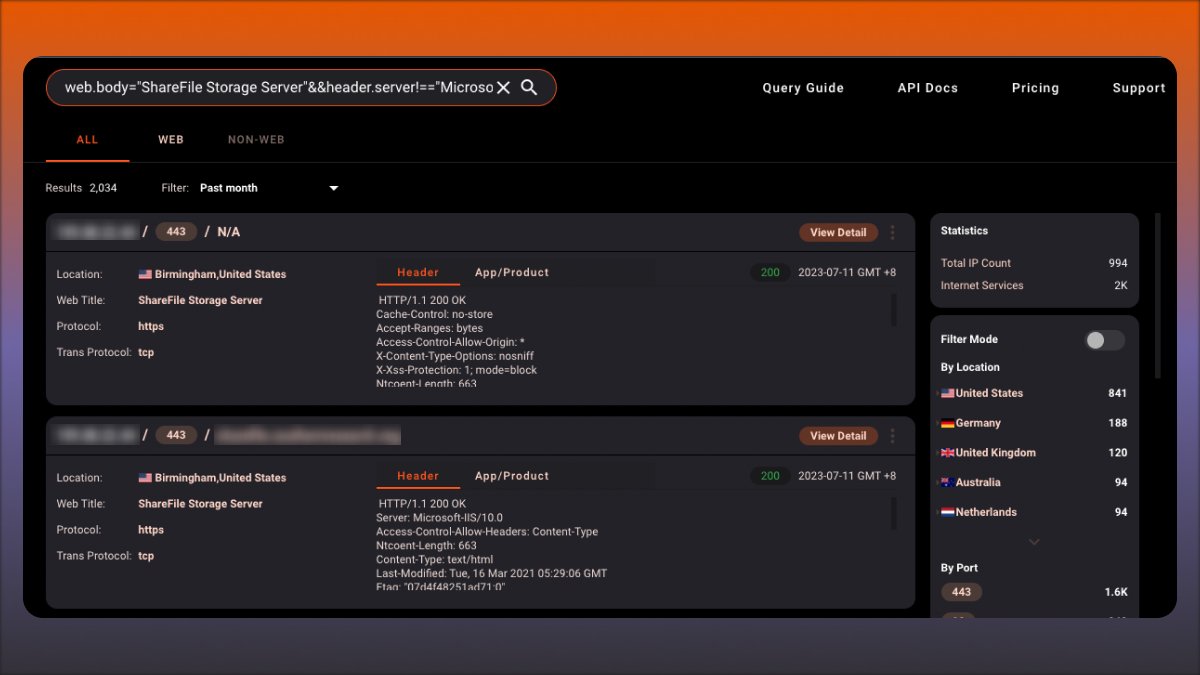
Task: Open the Query Guide link
Action: pos(803,88)
